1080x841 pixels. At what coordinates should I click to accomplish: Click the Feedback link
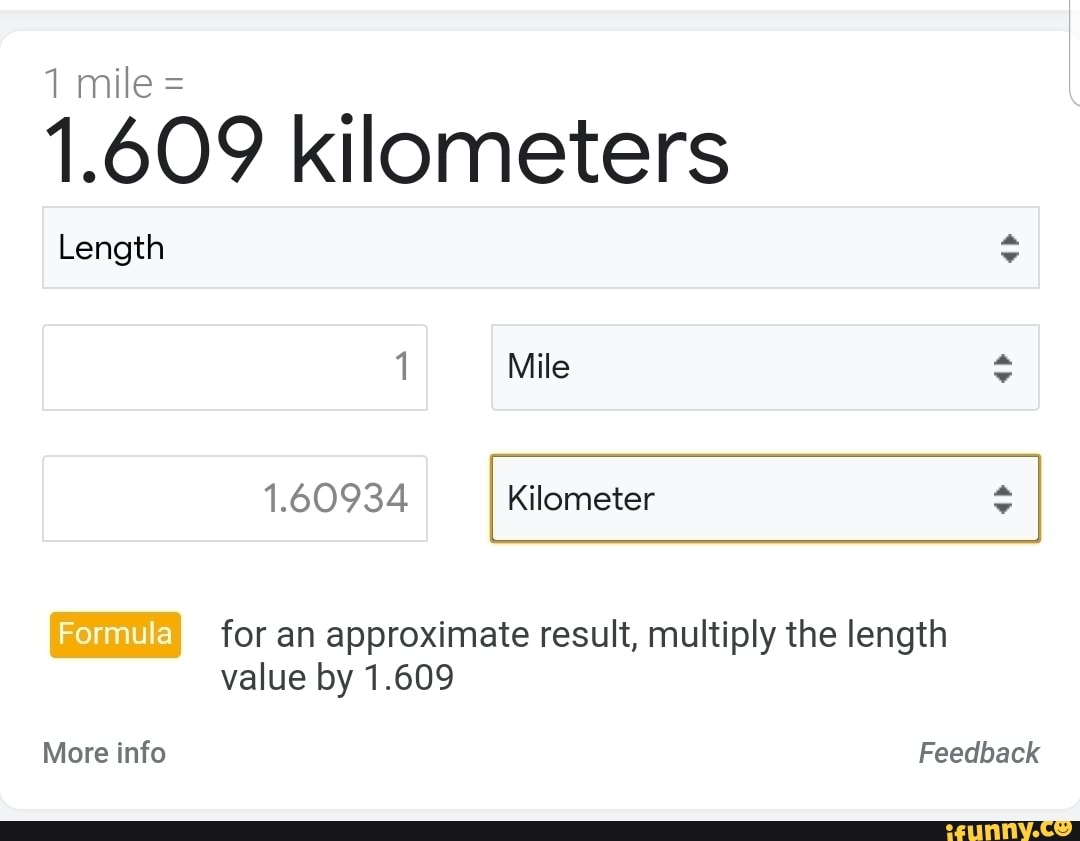point(978,753)
